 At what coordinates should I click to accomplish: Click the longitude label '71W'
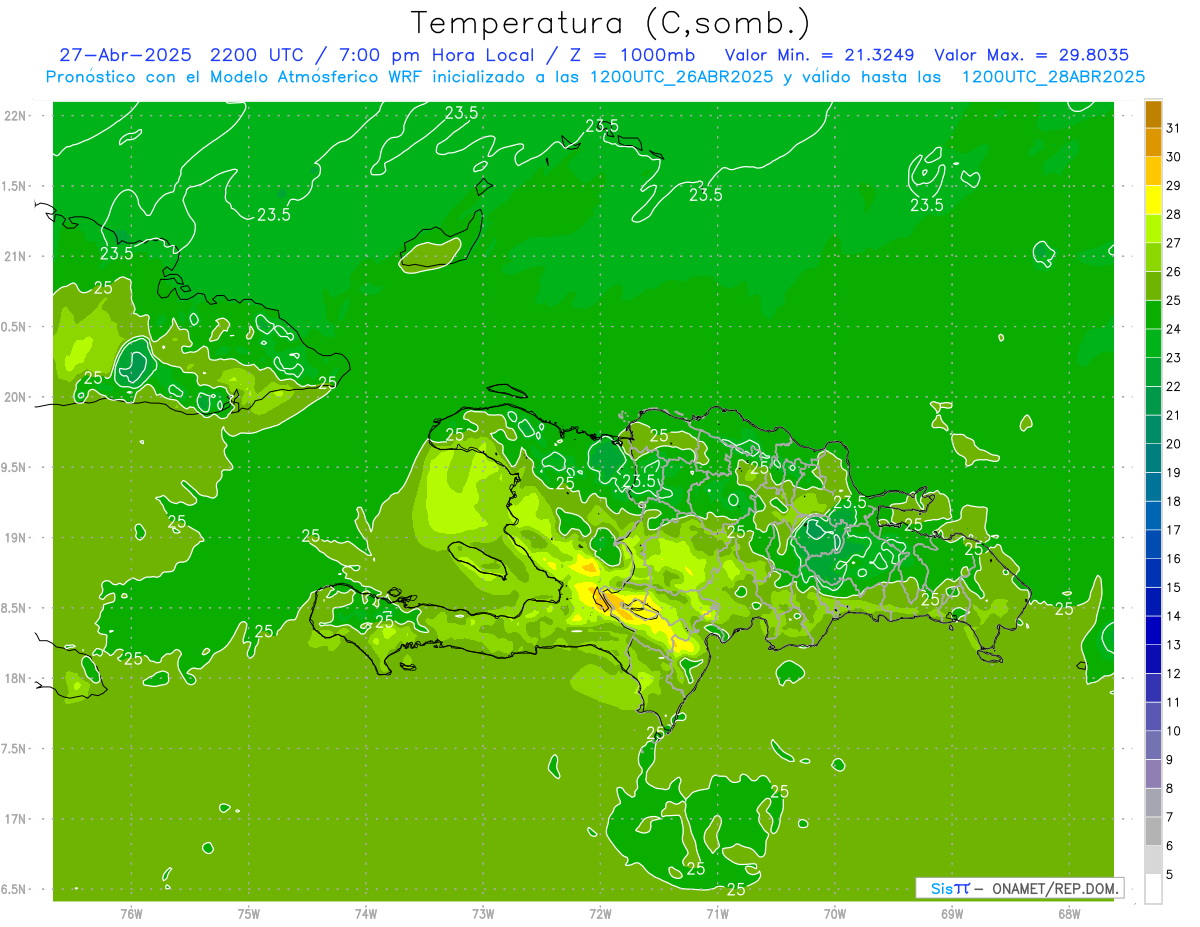717,913
